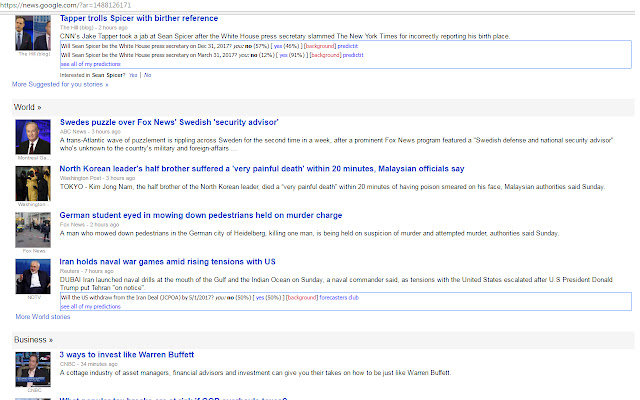This screenshot has height=400, width=640.
Task: Open the headline 'Iran holds naval war games amid rising tensions'
Action: pos(167,262)
